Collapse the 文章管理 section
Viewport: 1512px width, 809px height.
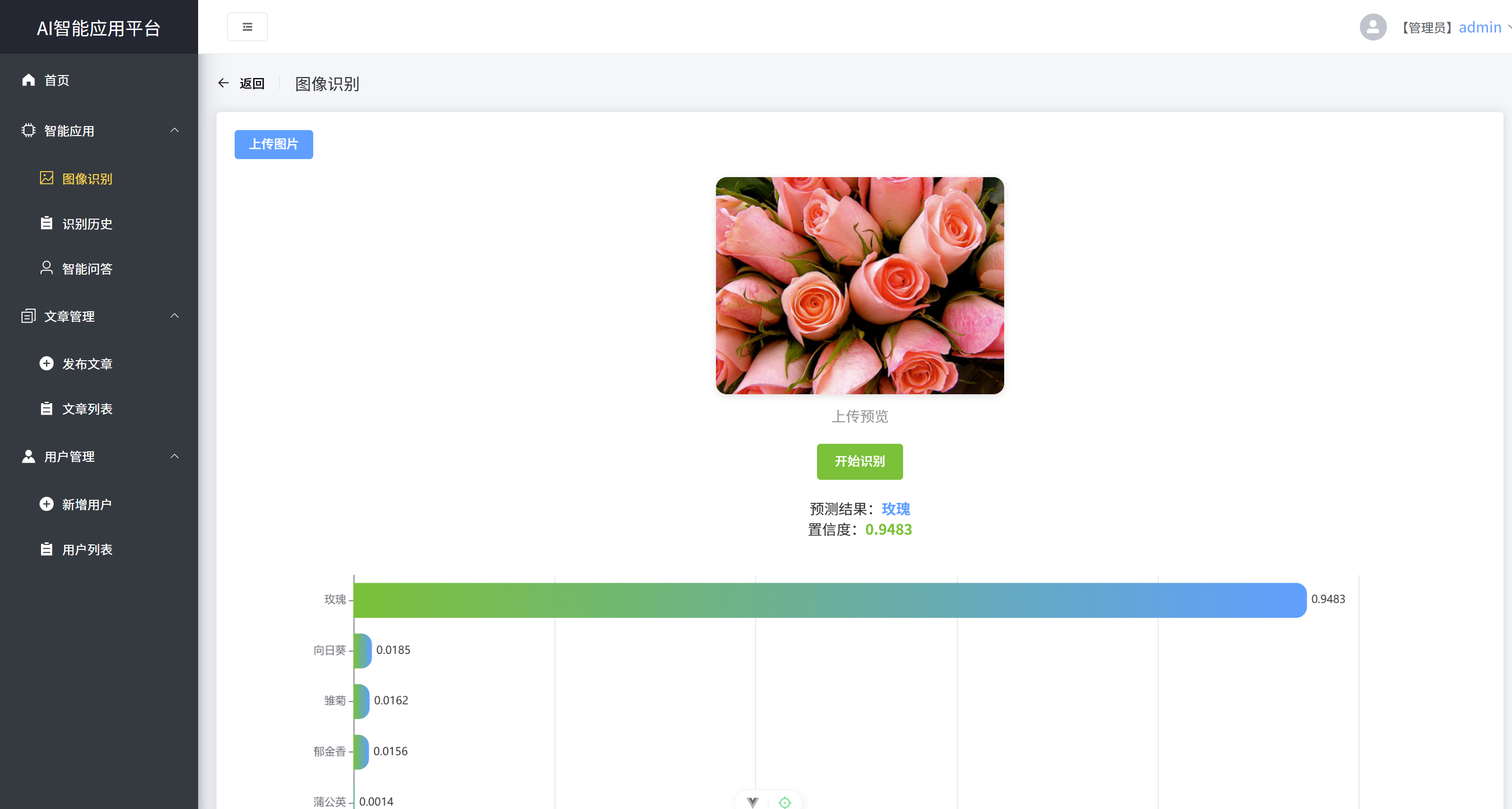[174, 316]
